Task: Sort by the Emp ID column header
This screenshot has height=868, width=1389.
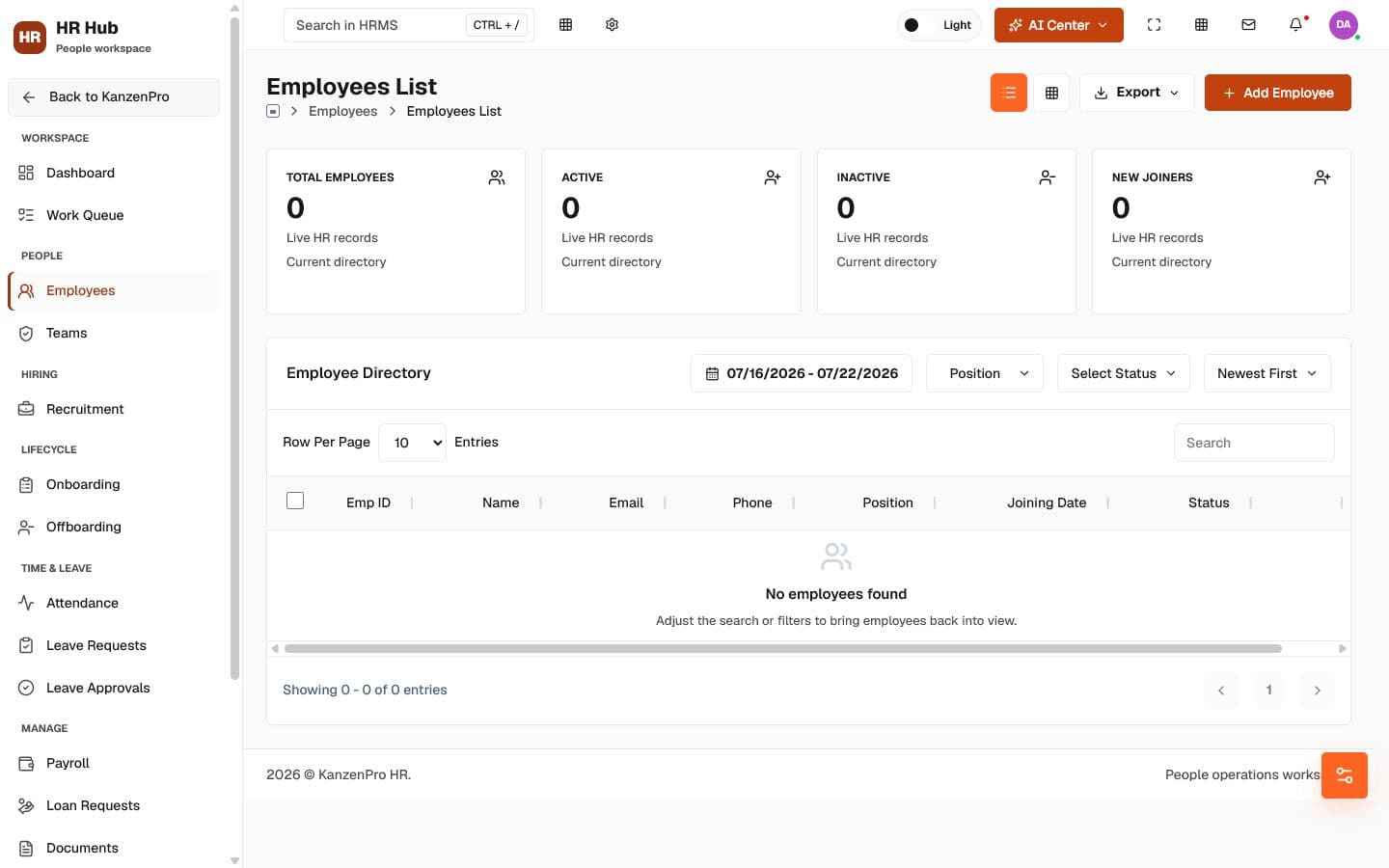Action: coord(368,502)
